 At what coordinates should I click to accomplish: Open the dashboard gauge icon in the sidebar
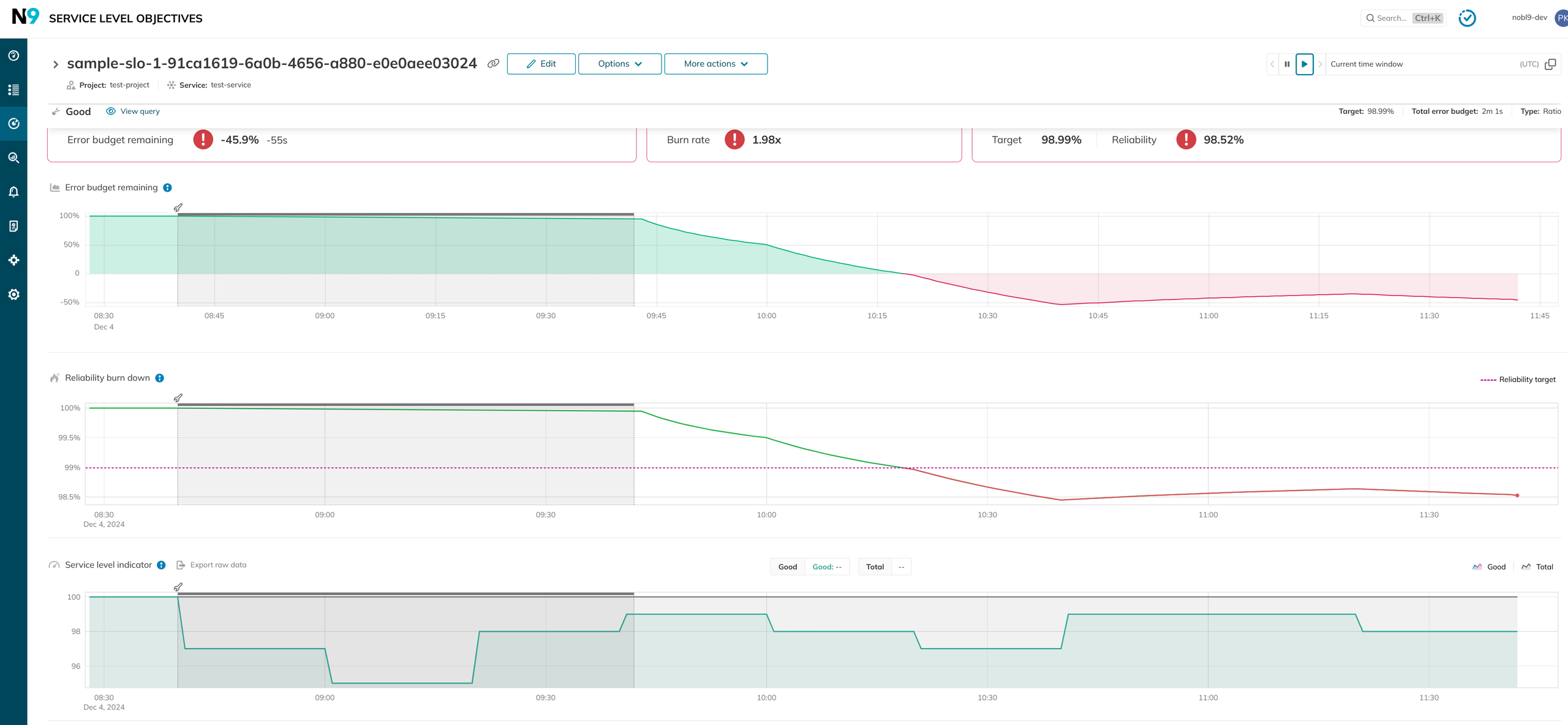13,56
